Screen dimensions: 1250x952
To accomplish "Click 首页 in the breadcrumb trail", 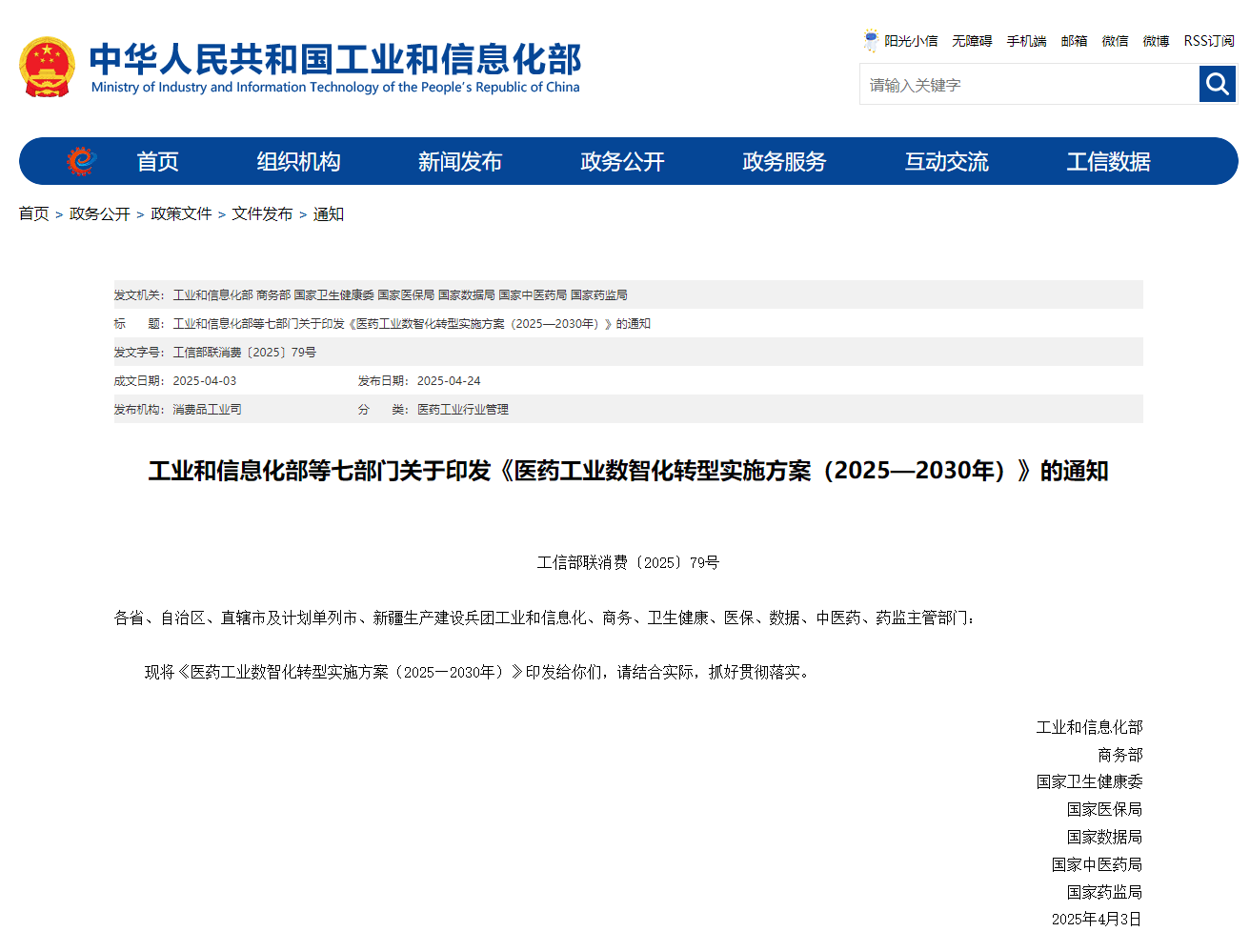I will pos(34,213).
